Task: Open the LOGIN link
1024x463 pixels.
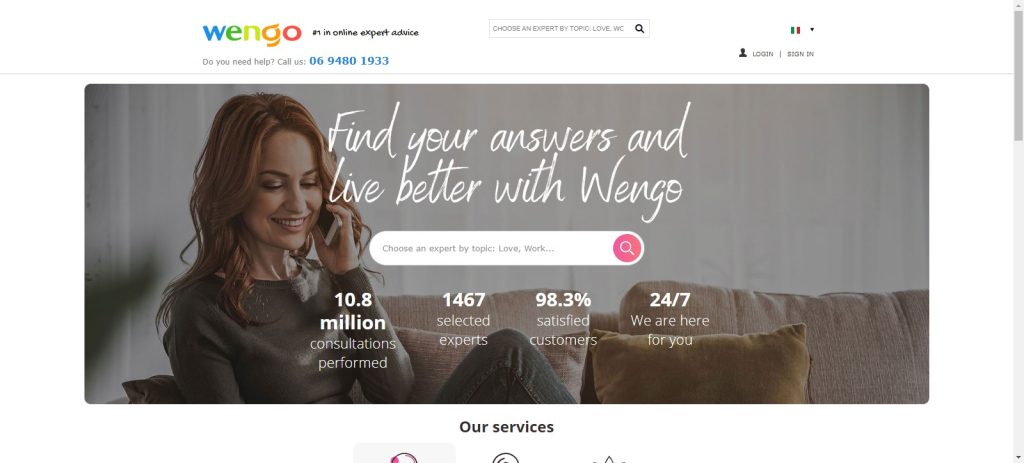Action: pos(762,54)
